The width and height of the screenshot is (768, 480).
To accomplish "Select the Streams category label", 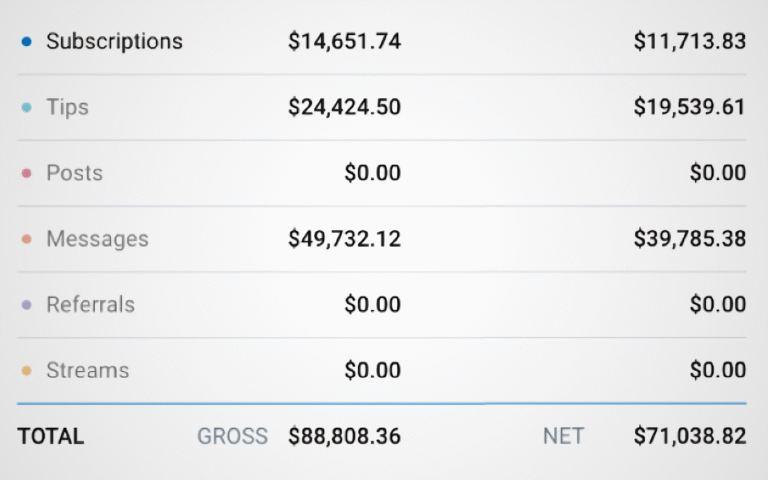I will pos(87,371).
